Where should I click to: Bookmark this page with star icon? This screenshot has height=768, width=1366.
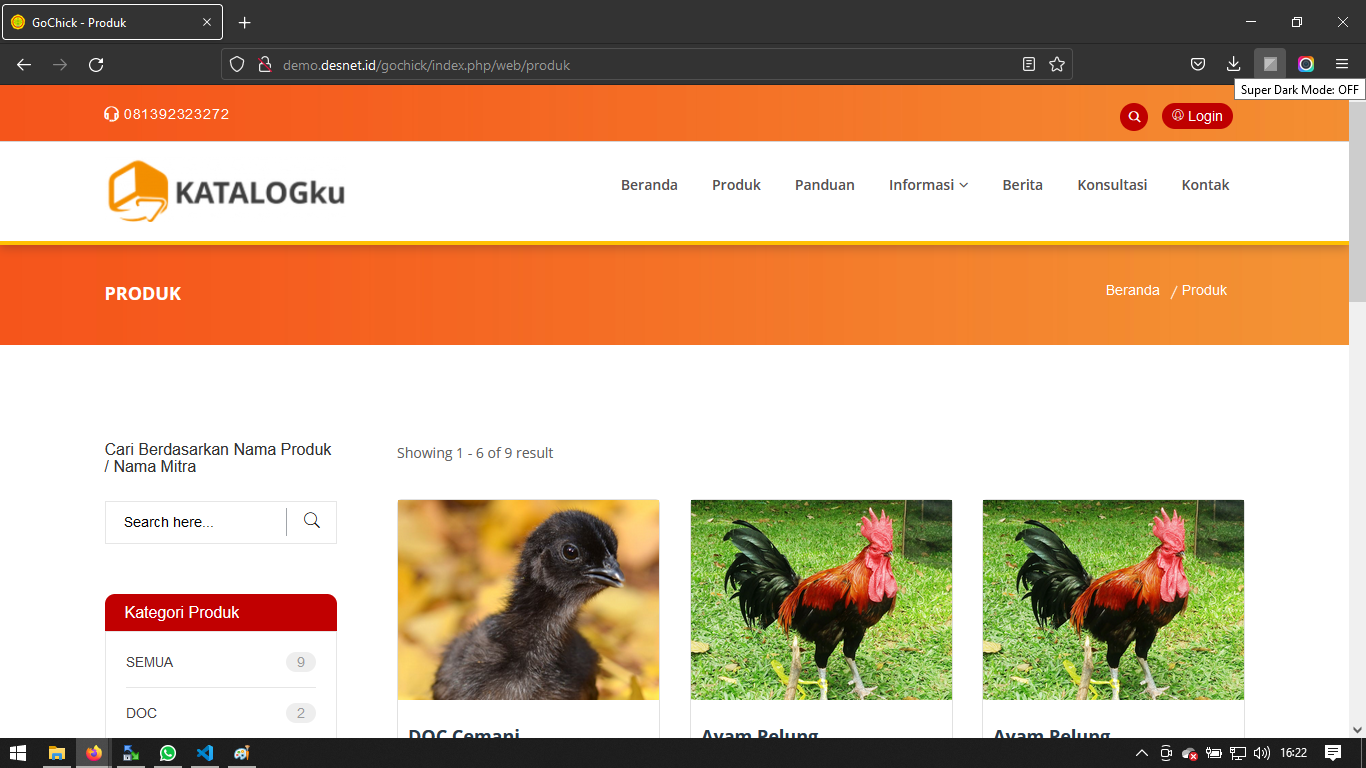(x=1057, y=64)
